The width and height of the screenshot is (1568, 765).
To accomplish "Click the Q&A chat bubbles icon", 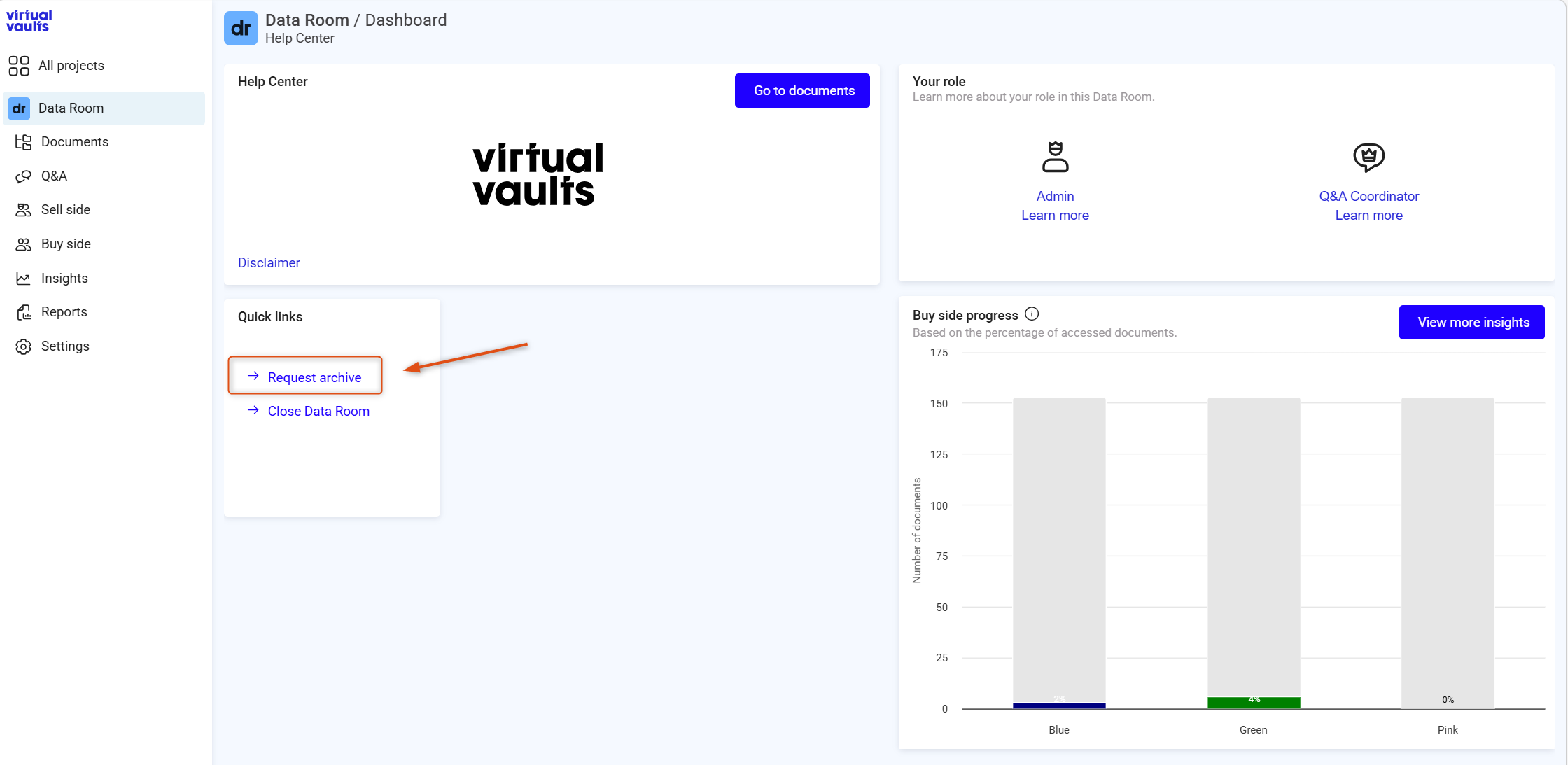I will (24, 176).
